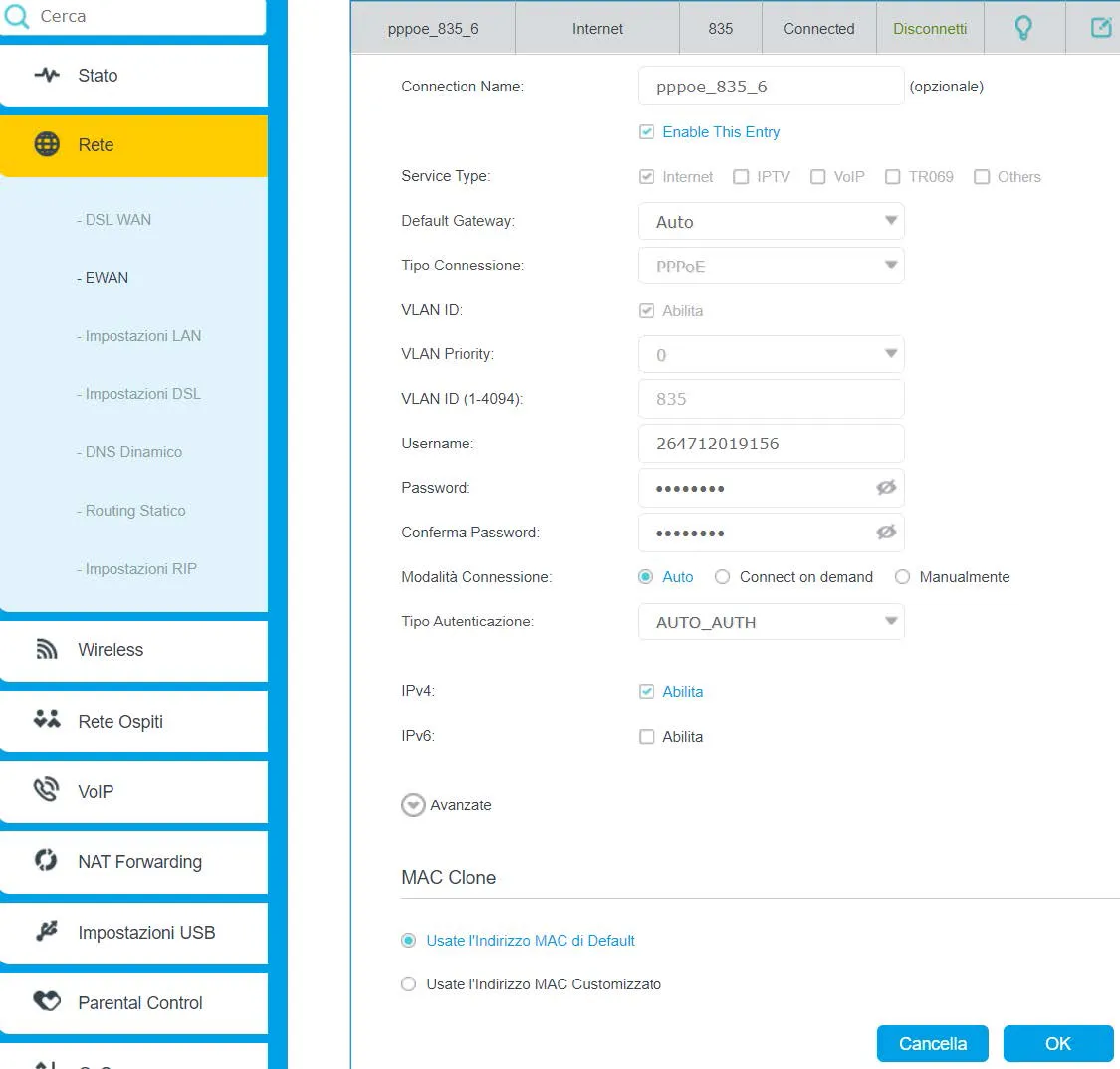The image size is (1120, 1069).
Task: Open the Parental Control section
Action: coord(139,1003)
